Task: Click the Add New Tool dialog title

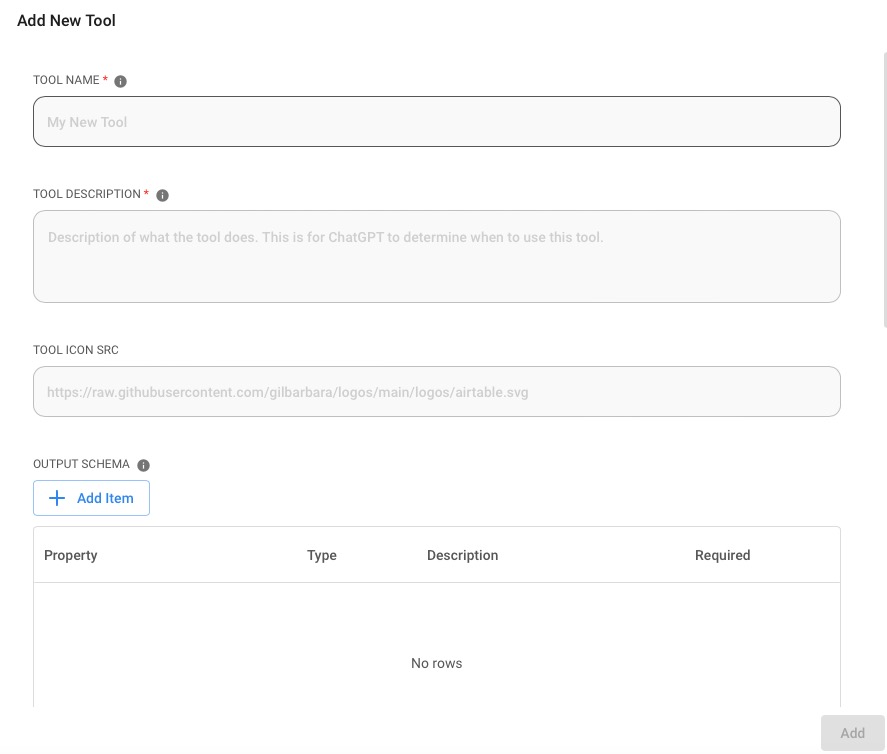Action: tap(66, 20)
